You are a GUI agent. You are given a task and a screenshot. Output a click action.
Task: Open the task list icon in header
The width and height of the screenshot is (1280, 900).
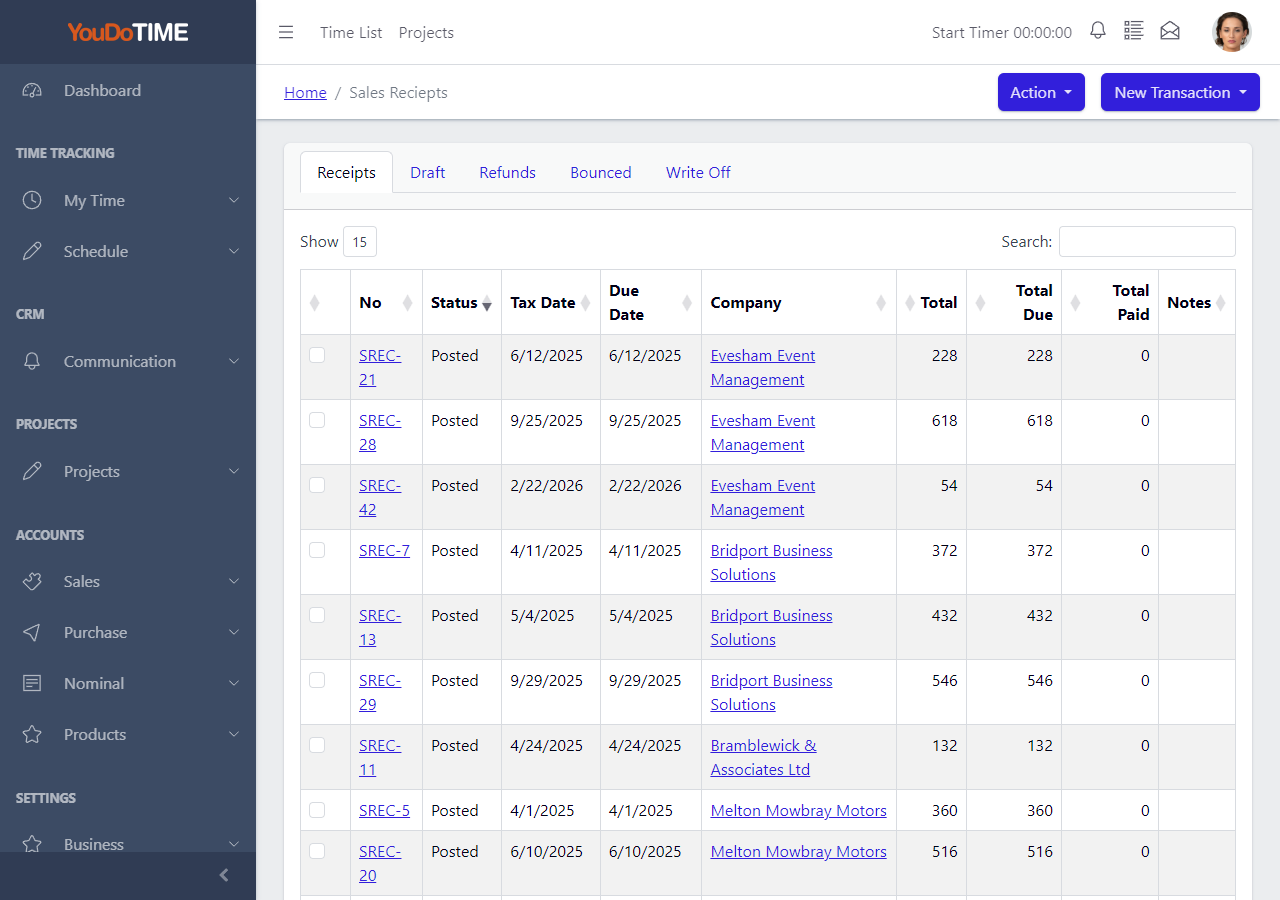click(1133, 31)
